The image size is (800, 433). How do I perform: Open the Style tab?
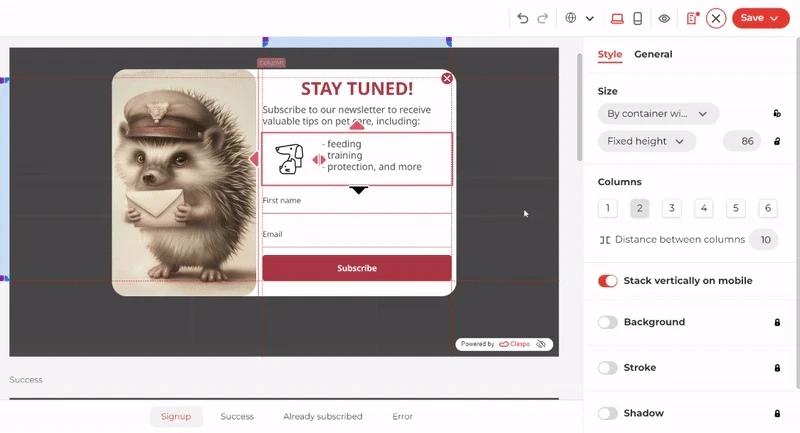(x=610, y=54)
